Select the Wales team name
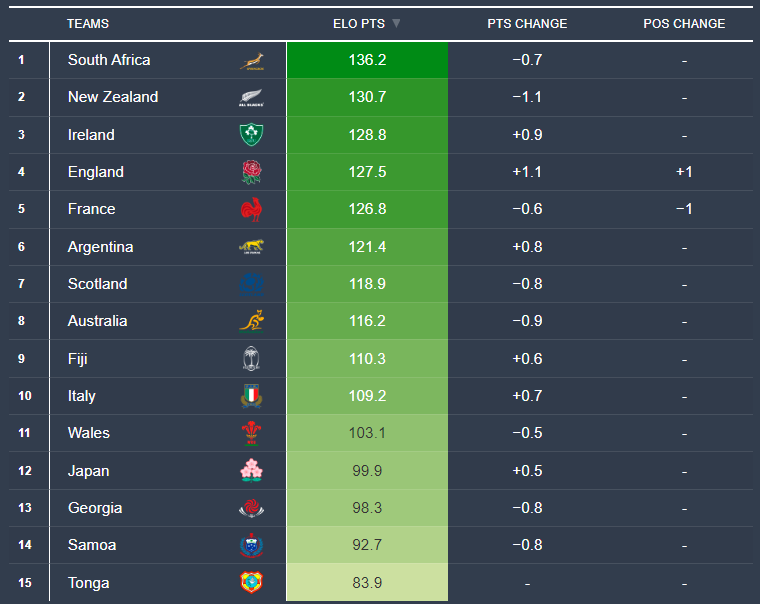This screenshot has height=604, width=760. (x=89, y=433)
